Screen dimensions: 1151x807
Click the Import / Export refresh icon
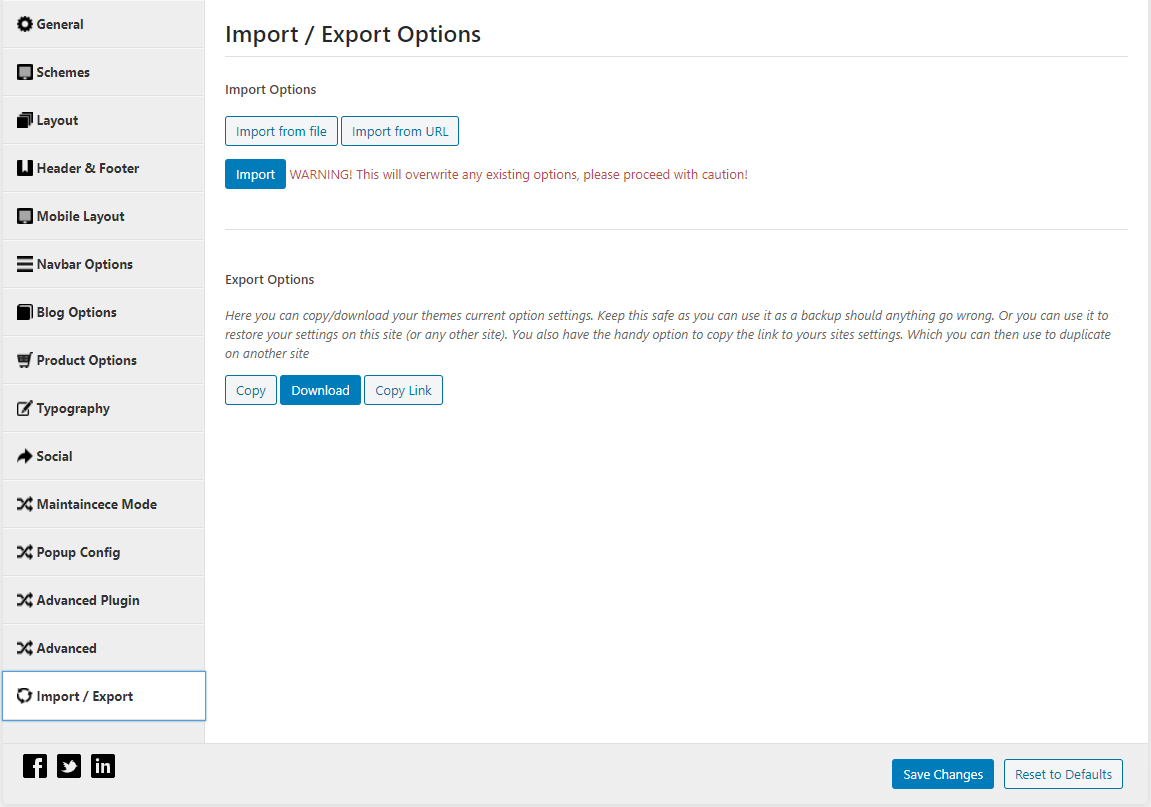click(x=25, y=695)
